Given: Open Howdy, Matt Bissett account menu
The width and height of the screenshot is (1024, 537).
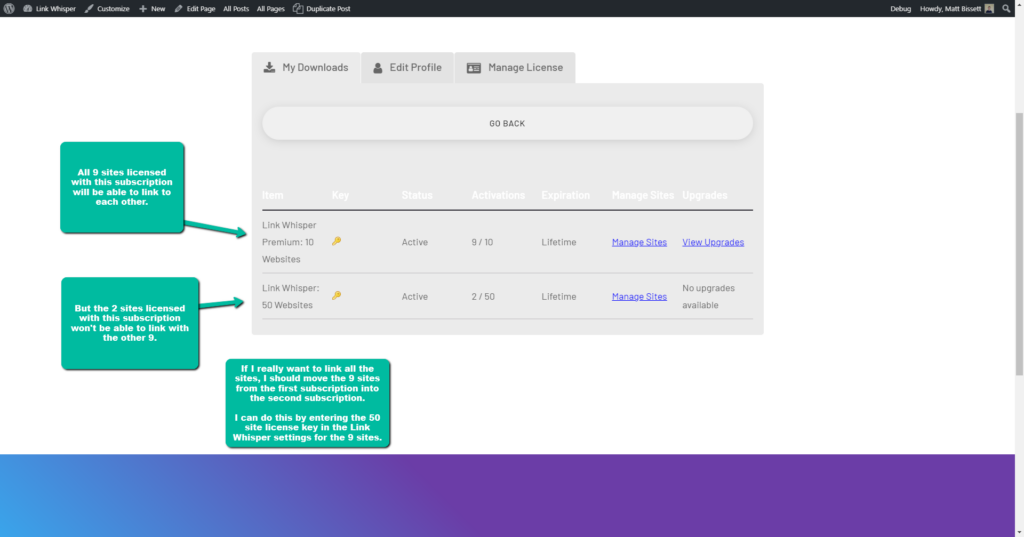Looking at the screenshot, I should (957, 8).
